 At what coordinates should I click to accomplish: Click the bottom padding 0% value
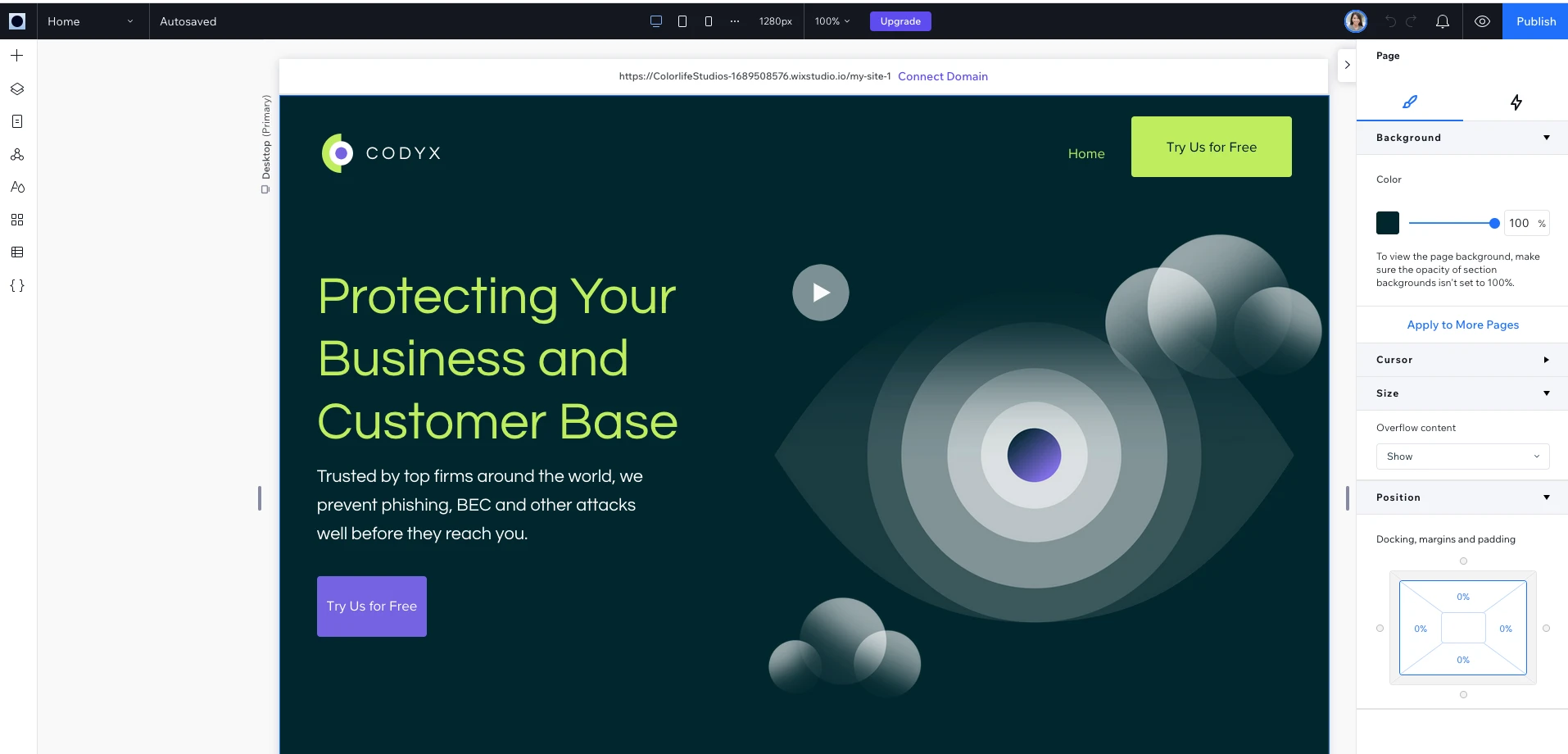pos(1463,660)
